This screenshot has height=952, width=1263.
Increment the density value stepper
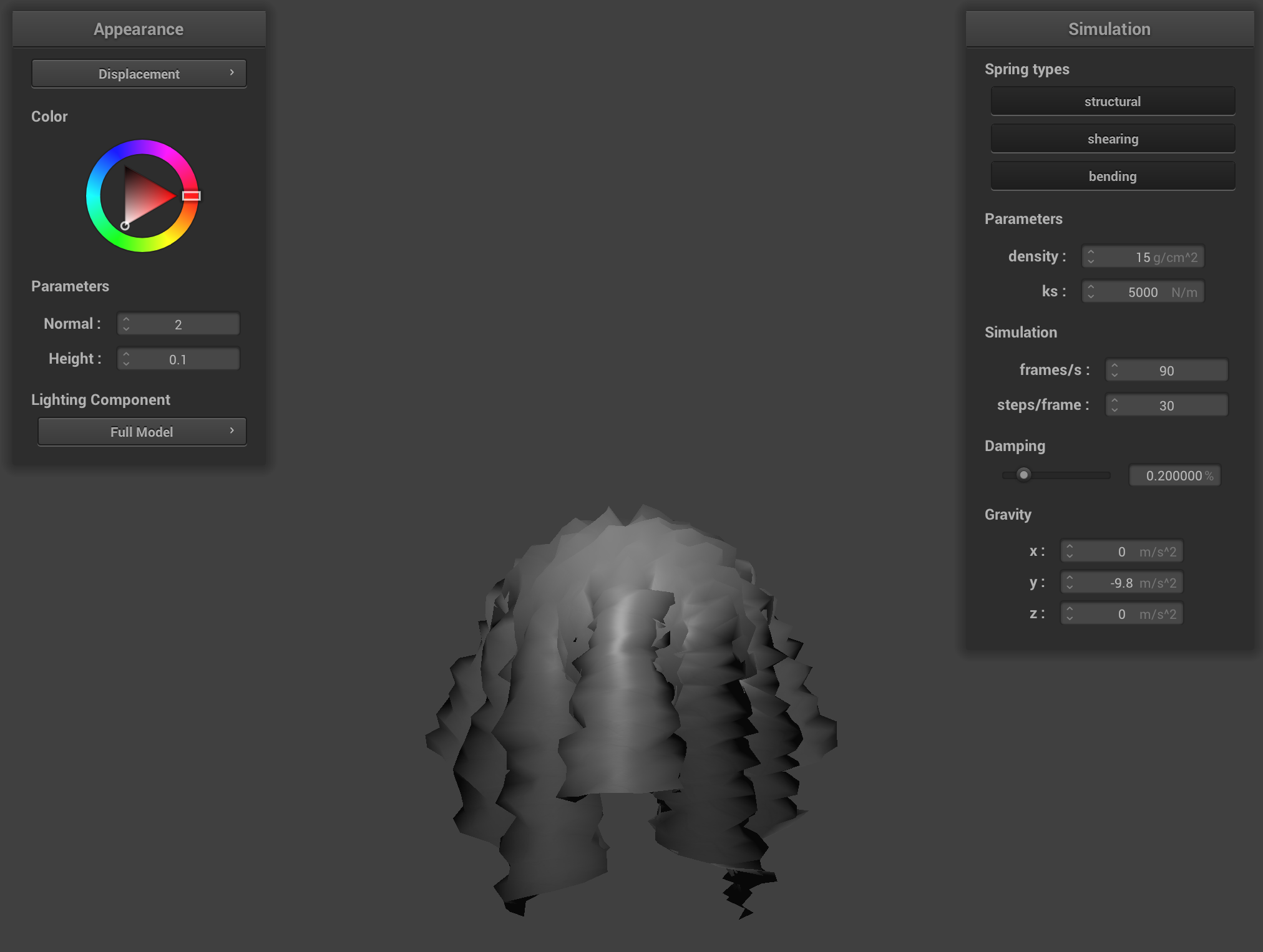[x=1091, y=253]
